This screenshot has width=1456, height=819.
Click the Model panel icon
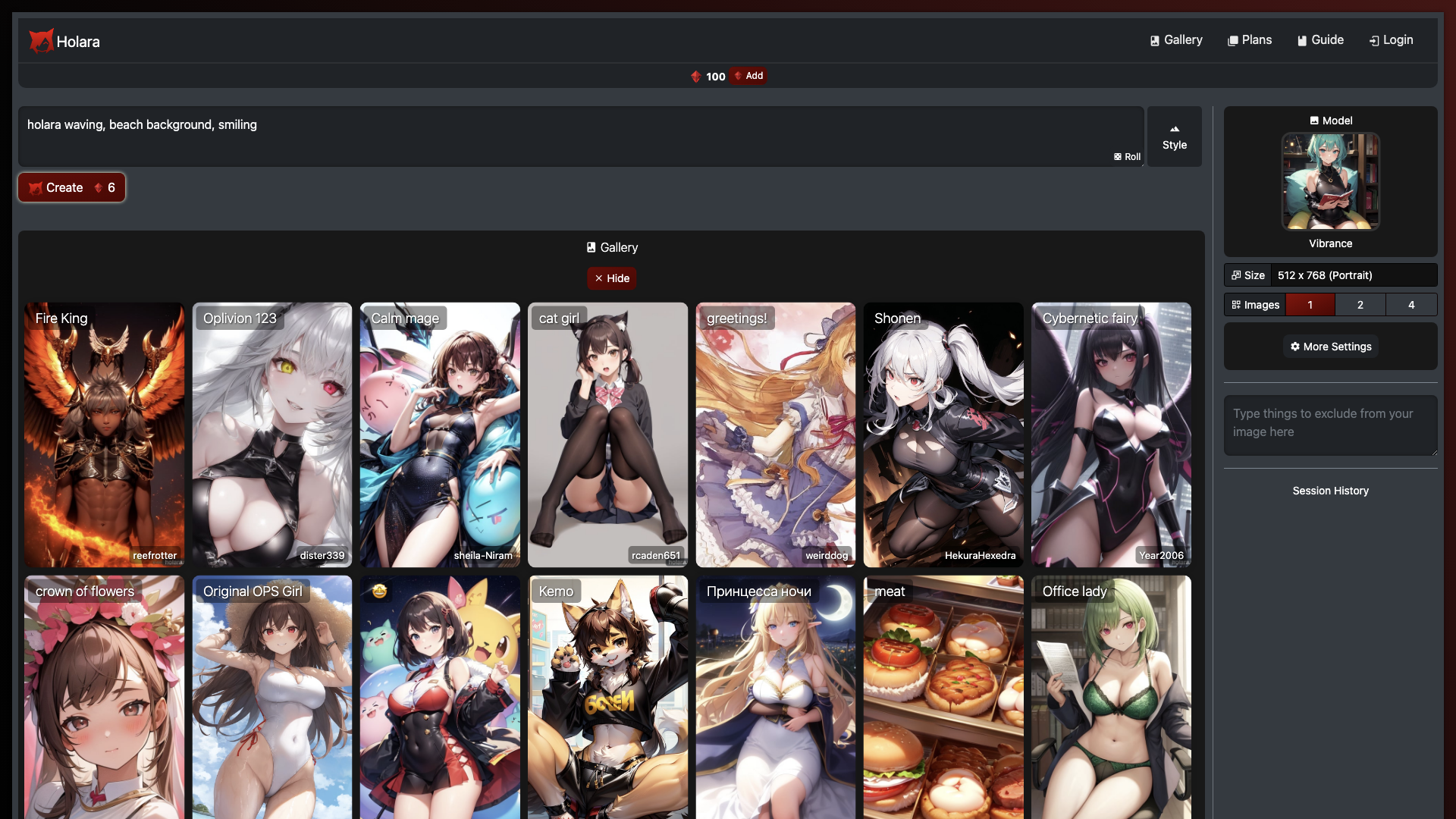(1314, 120)
